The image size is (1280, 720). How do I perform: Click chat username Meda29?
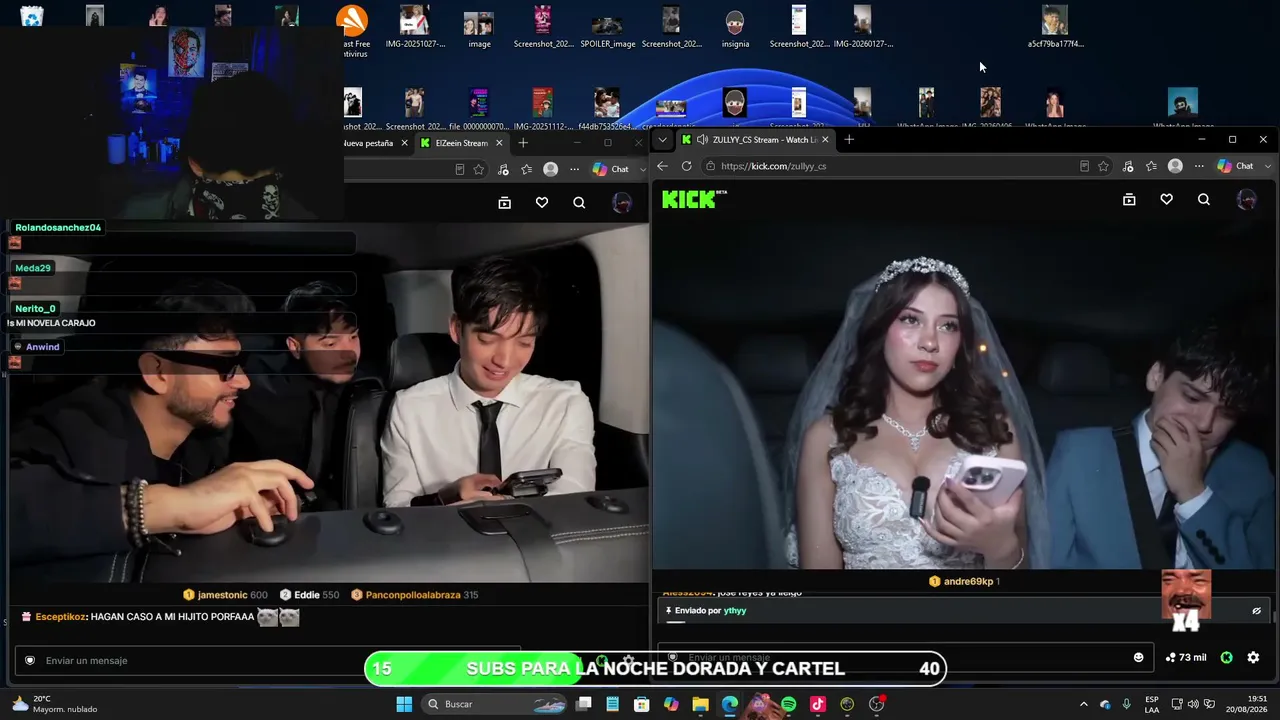click(33, 268)
